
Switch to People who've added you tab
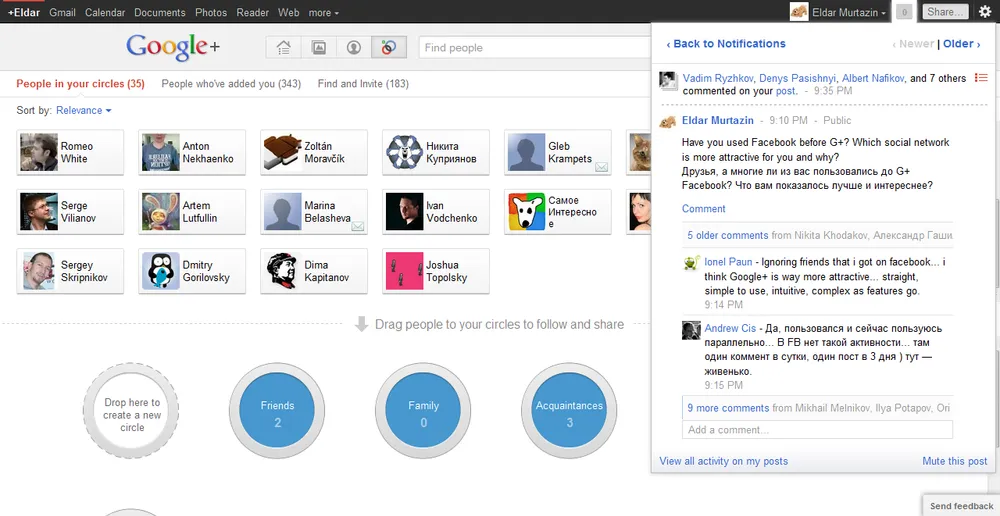coord(231,84)
